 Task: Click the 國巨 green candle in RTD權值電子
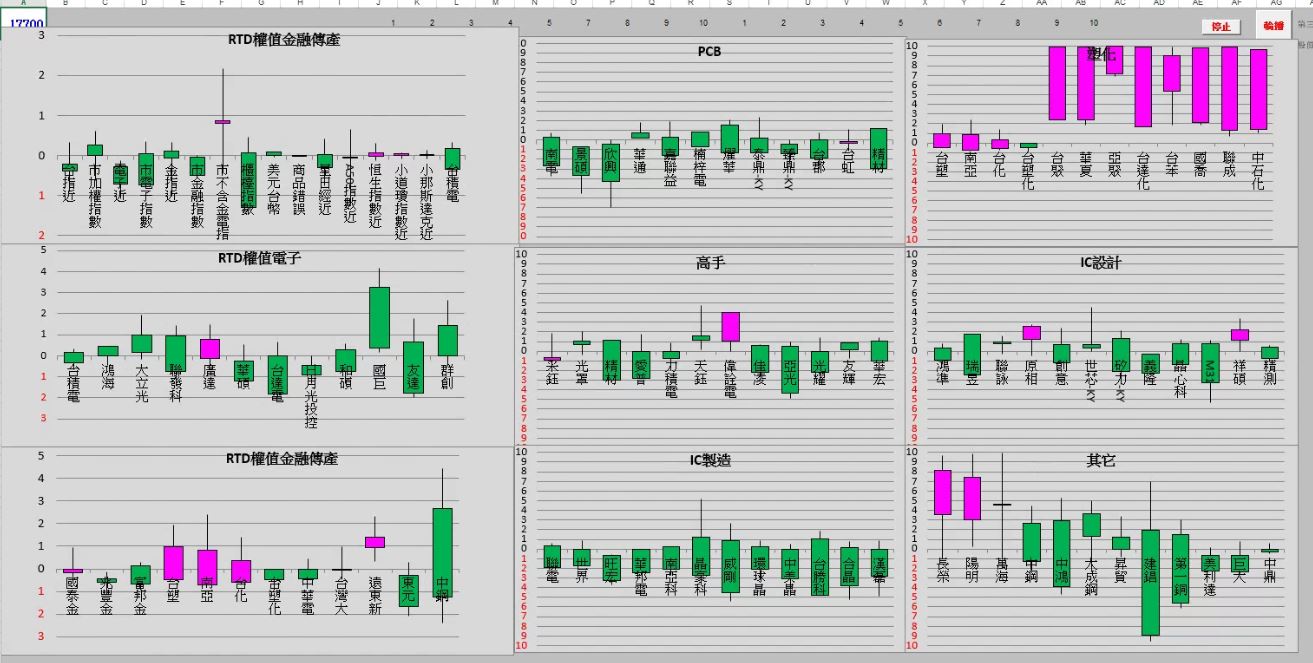coord(379,317)
